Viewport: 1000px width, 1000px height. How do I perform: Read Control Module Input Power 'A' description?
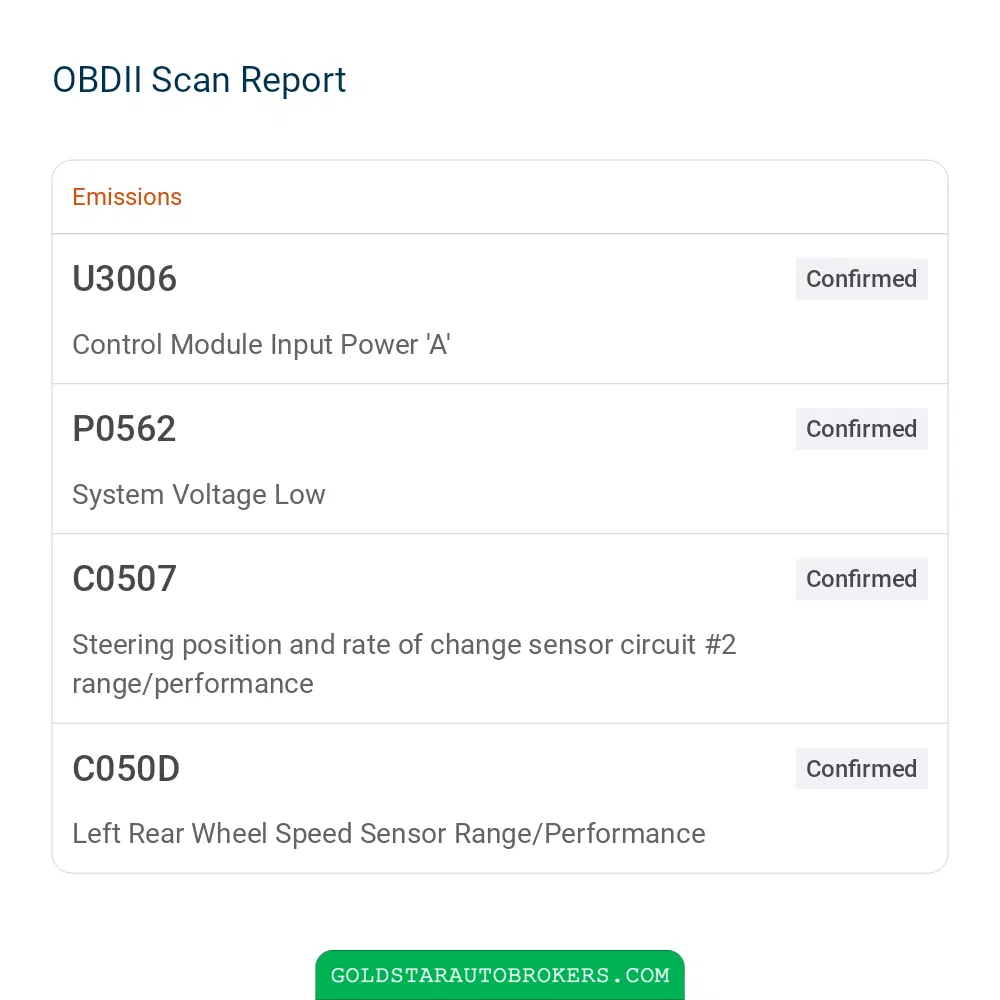261,344
